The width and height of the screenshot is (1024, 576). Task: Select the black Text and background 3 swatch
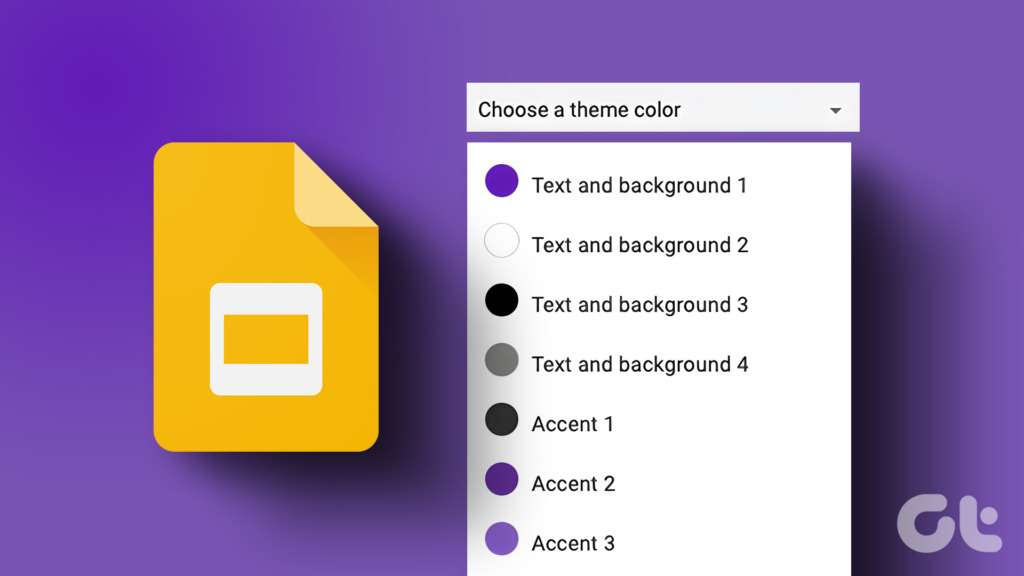(x=502, y=300)
